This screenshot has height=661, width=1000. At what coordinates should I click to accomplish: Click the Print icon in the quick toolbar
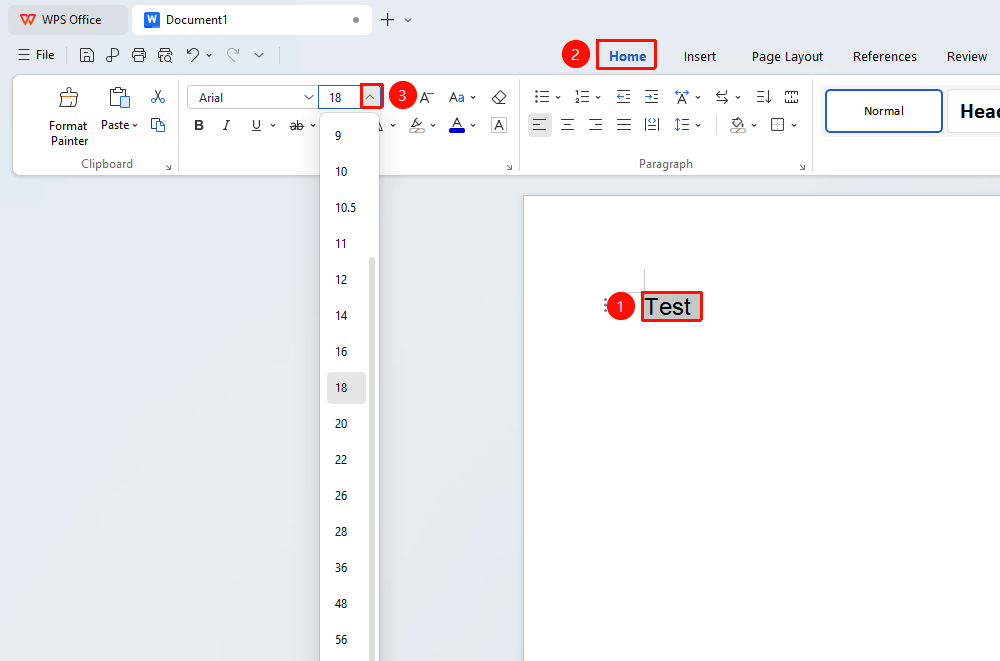(x=138, y=55)
